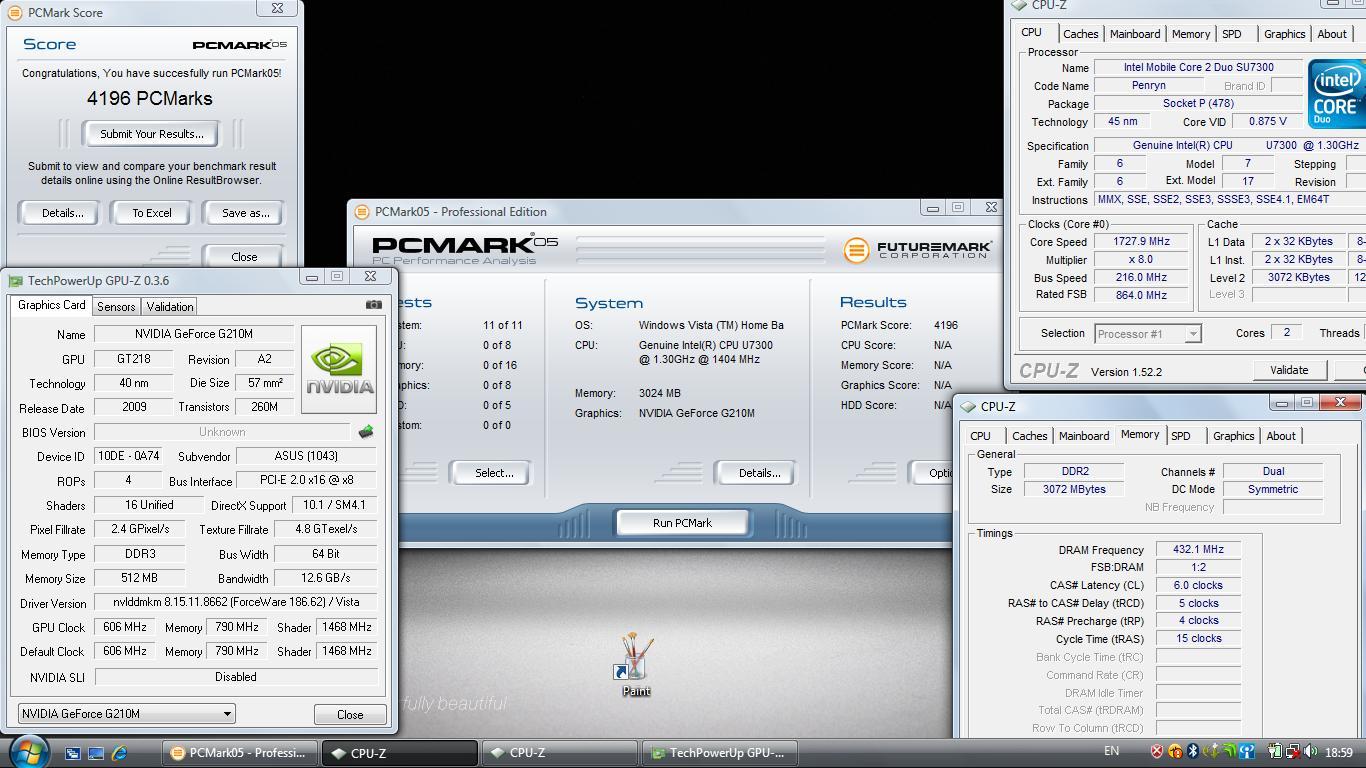
Task: Click the NVIDIA logo in GPU-Z
Action: pyautogui.click(x=339, y=368)
